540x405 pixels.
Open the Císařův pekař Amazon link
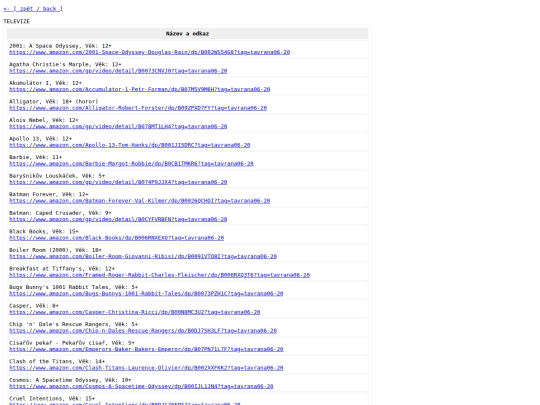[x=146, y=350]
